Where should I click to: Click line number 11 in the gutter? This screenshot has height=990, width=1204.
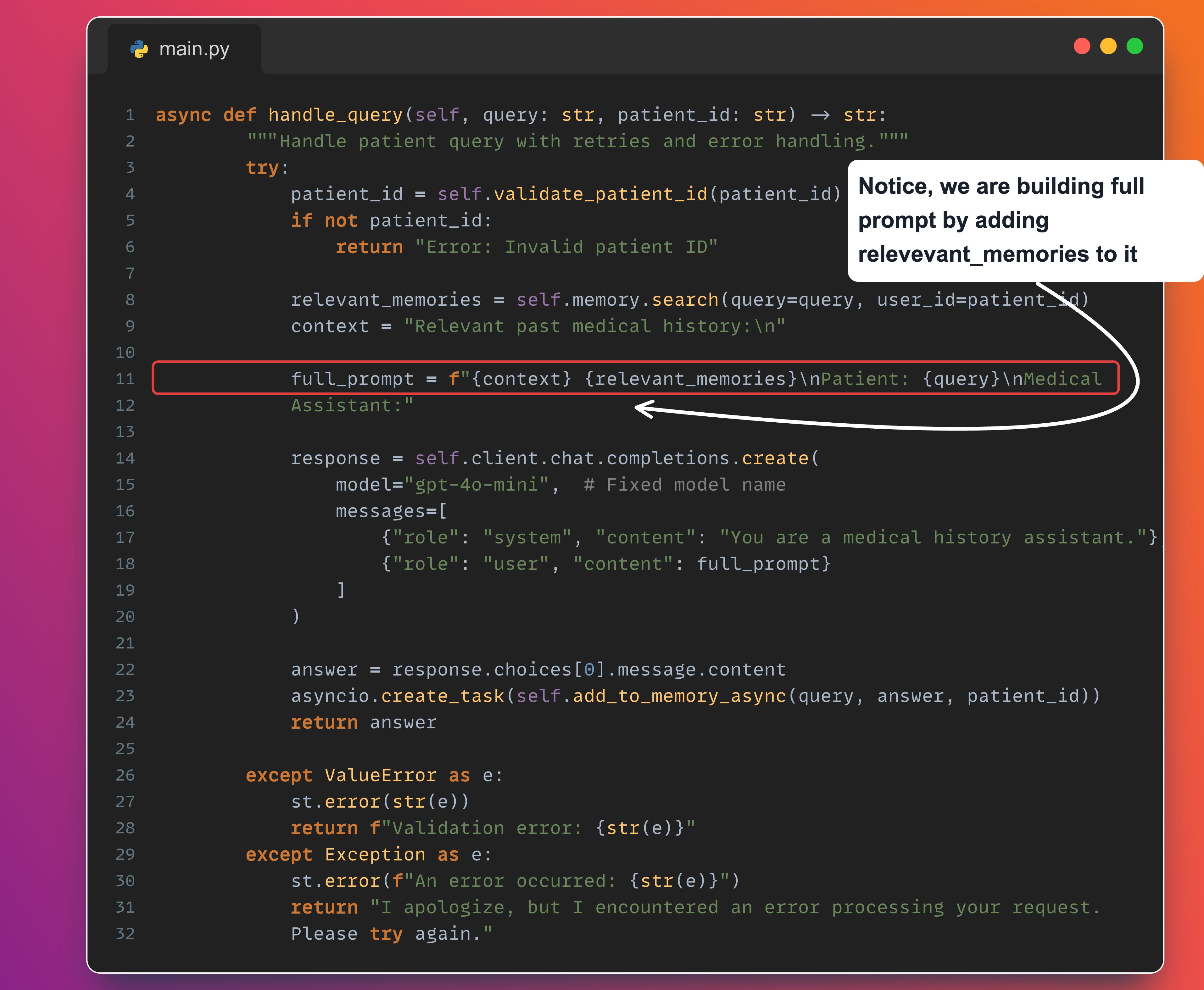click(125, 379)
